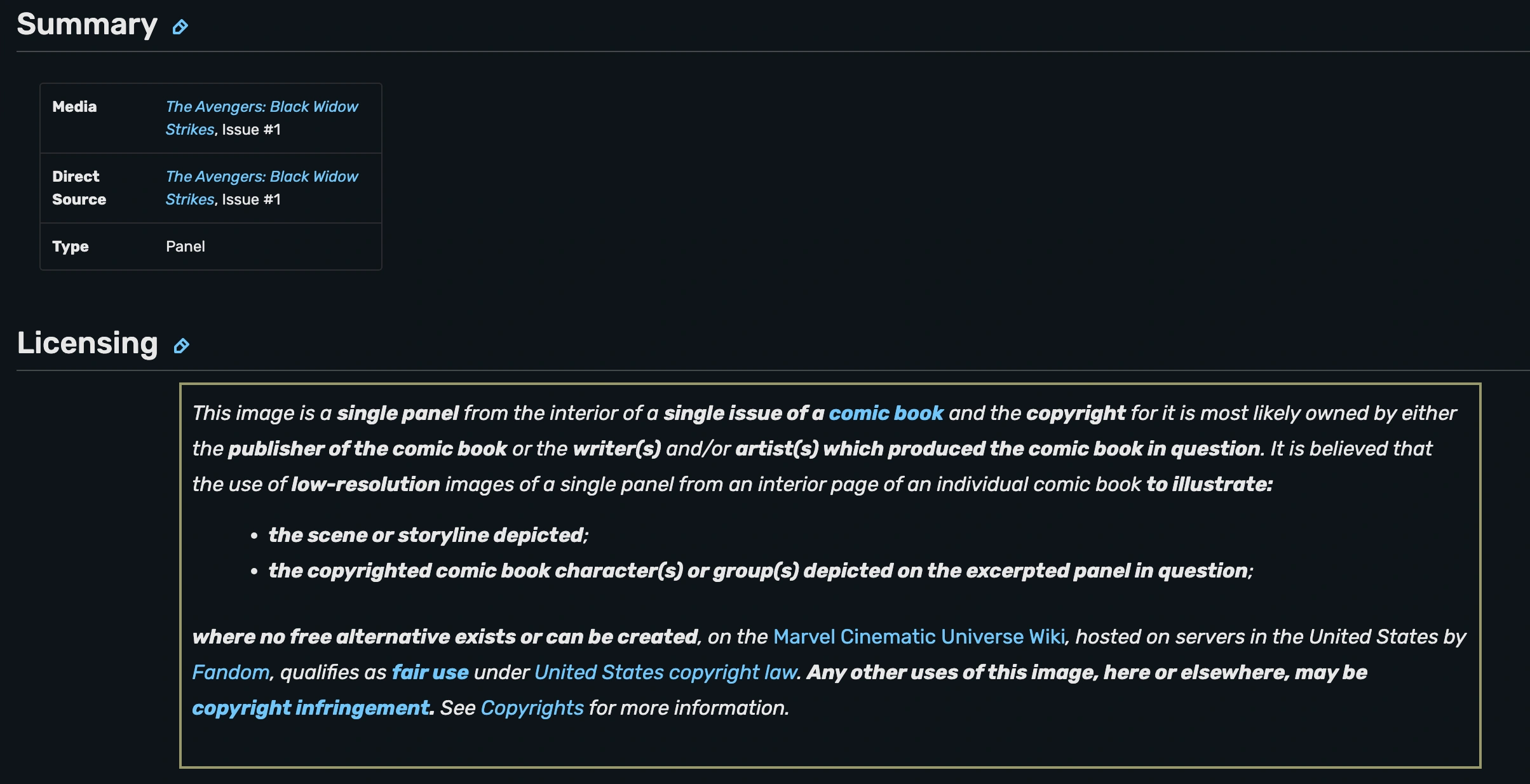This screenshot has height=784, width=1530.
Task: Open Black Widow Strikes link in Media row
Action: (x=262, y=118)
